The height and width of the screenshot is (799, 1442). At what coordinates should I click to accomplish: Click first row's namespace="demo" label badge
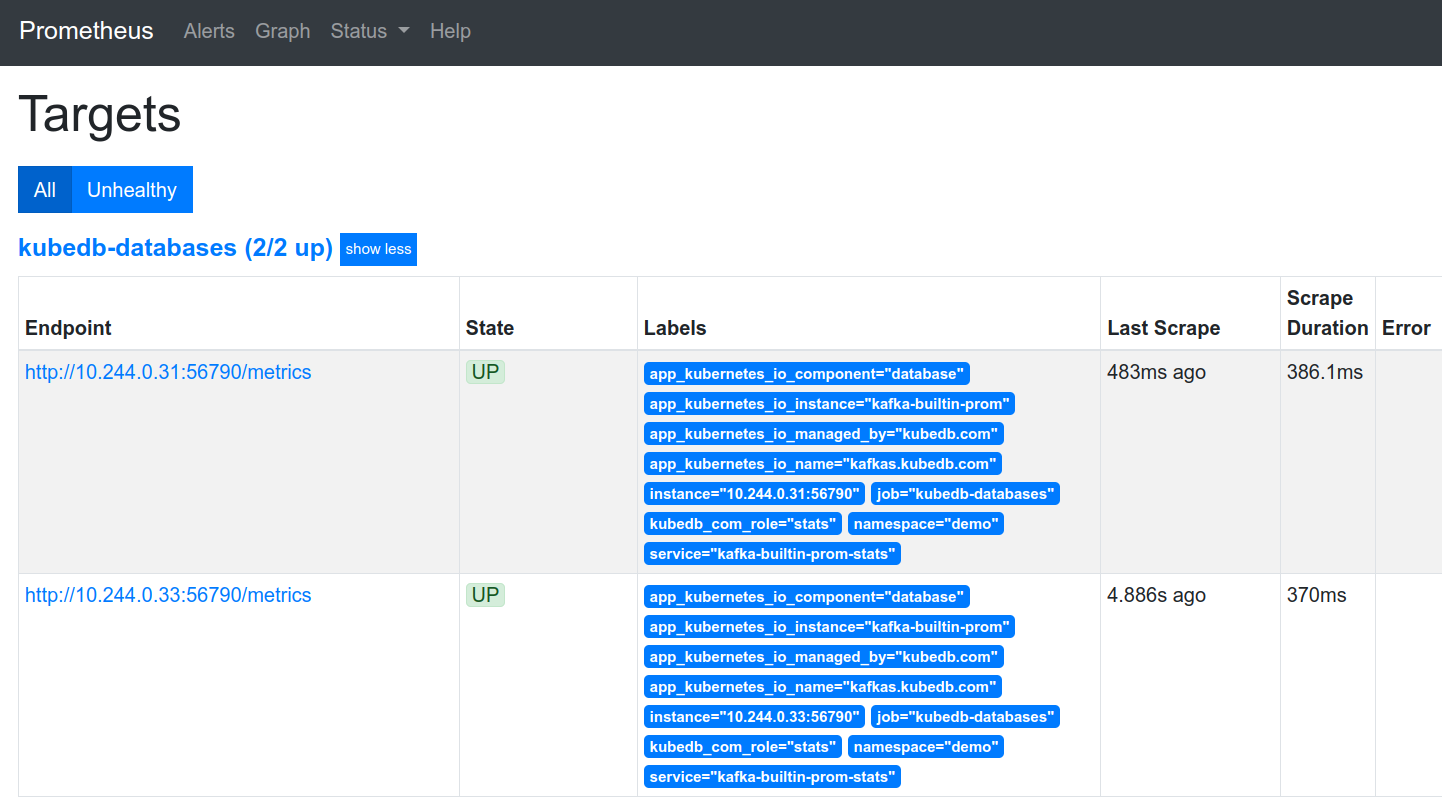(925, 524)
